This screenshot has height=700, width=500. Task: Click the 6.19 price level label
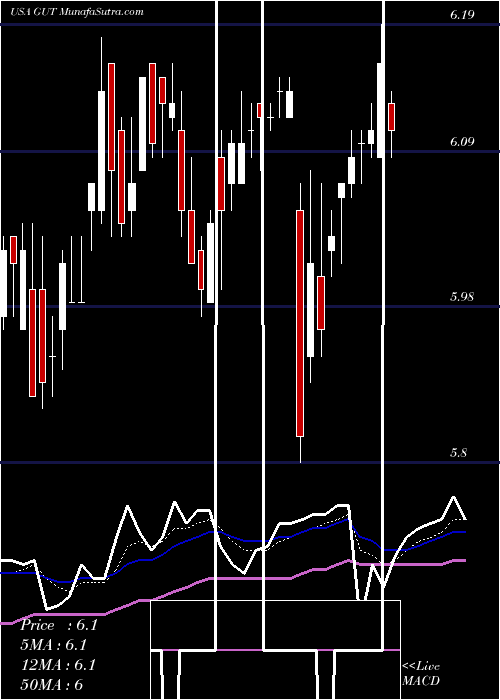click(462, 15)
